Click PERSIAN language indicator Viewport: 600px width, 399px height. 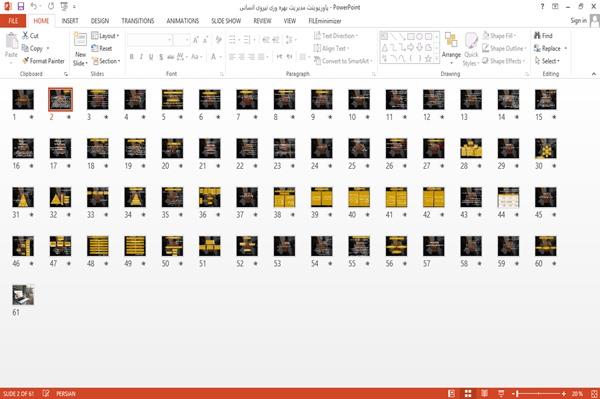coord(66,394)
